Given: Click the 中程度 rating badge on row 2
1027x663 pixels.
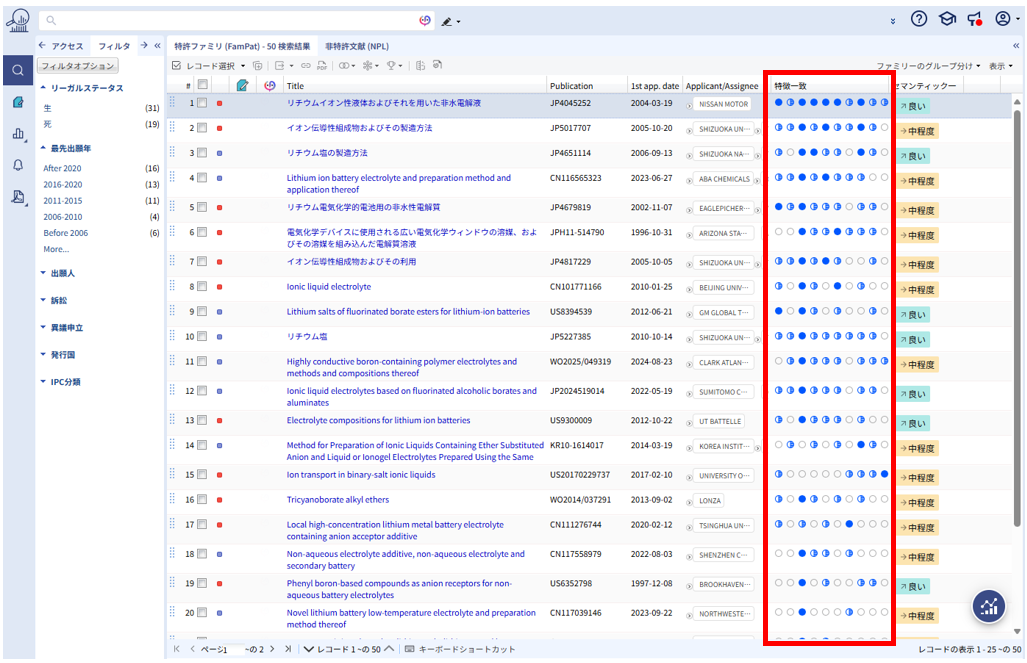Looking at the screenshot, I should (916, 131).
